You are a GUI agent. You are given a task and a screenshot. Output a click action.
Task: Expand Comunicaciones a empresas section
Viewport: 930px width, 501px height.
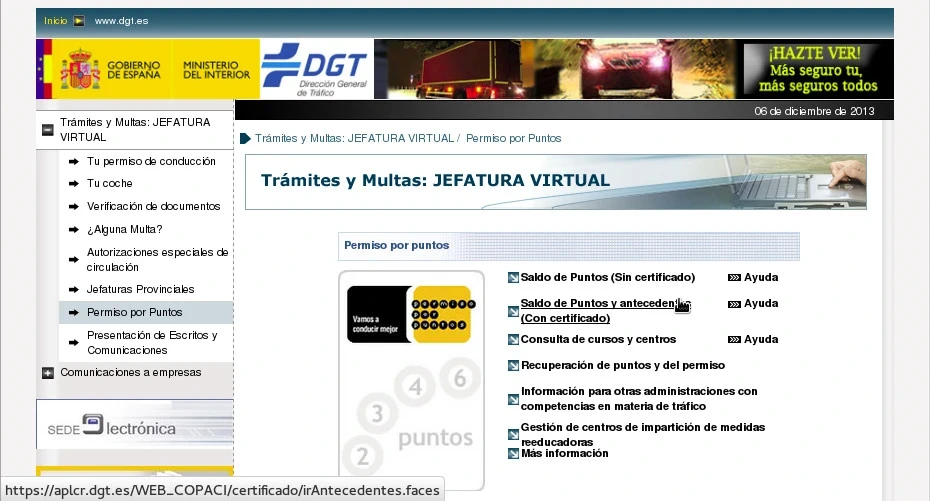47,373
